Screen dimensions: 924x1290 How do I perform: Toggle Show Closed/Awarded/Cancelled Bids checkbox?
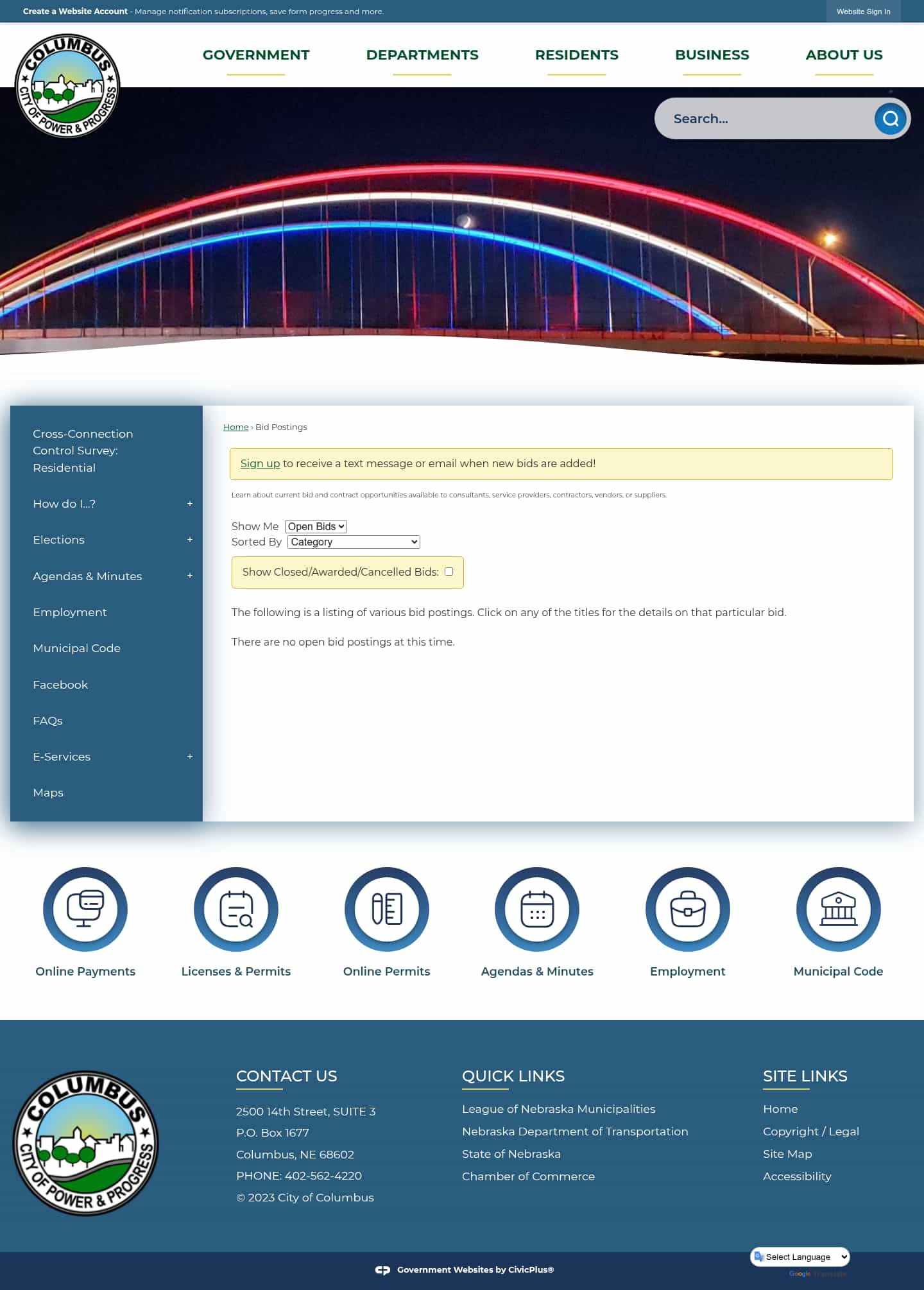point(449,572)
